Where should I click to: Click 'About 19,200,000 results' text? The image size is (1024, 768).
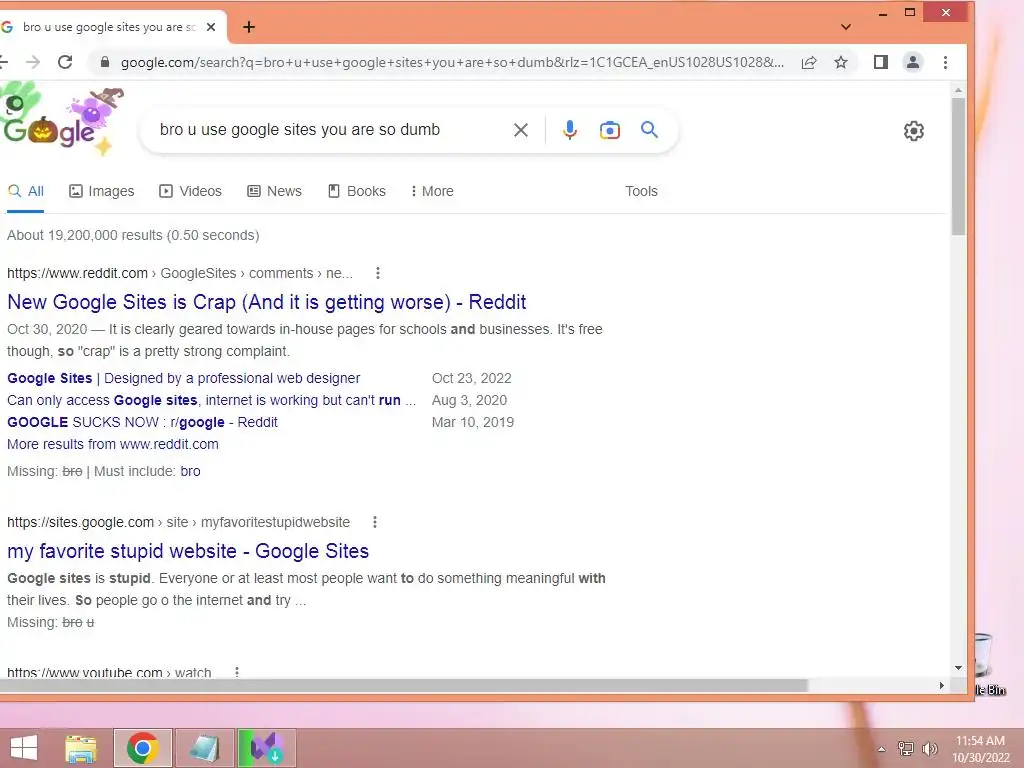coord(133,235)
